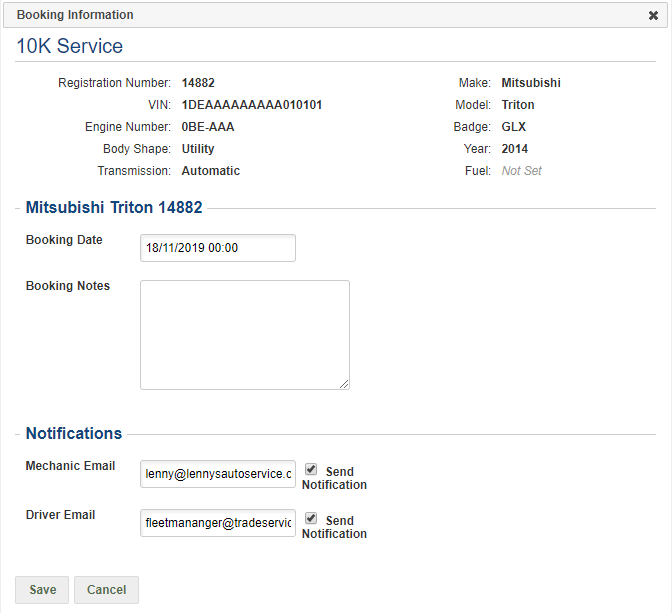Click the Driver Email input box
The image size is (672, 613).
coord(218,523)
